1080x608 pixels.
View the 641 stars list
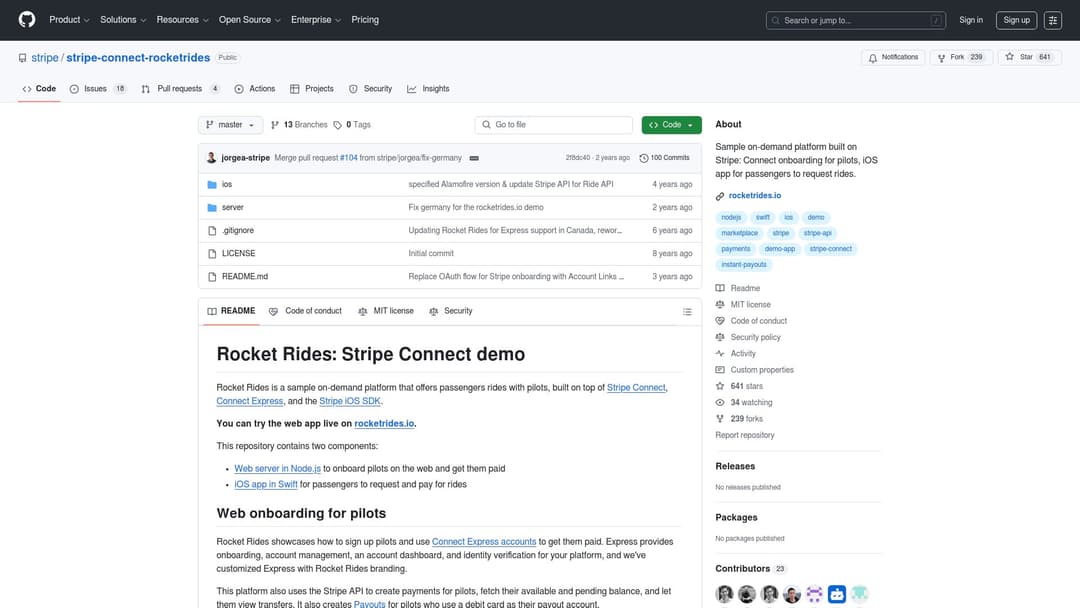click(x=747, y=386)
